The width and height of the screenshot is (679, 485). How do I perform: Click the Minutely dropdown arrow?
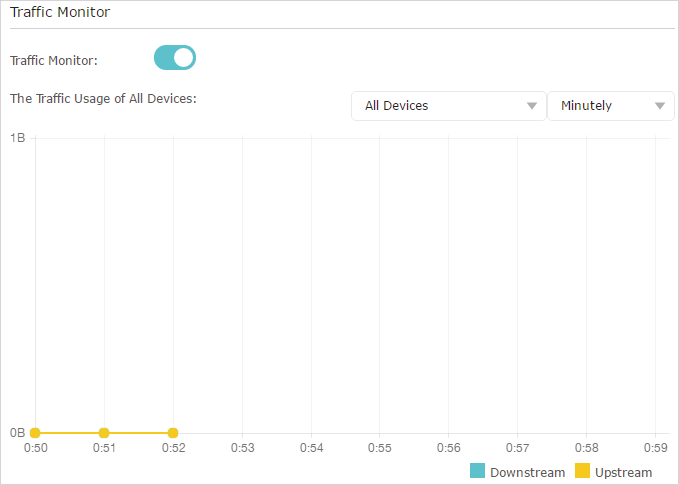[660, 106]
